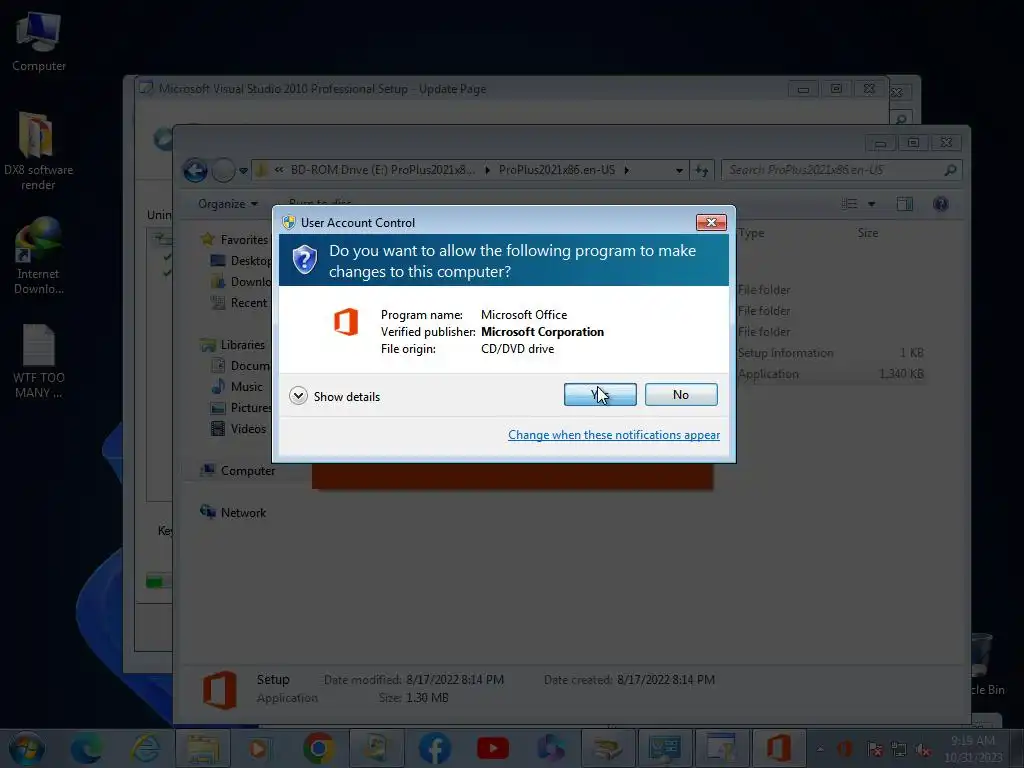Open Windows Explorer from taskbar
Image resolution: width=1024 pixels, height=768 pixels.
[203, 748]
